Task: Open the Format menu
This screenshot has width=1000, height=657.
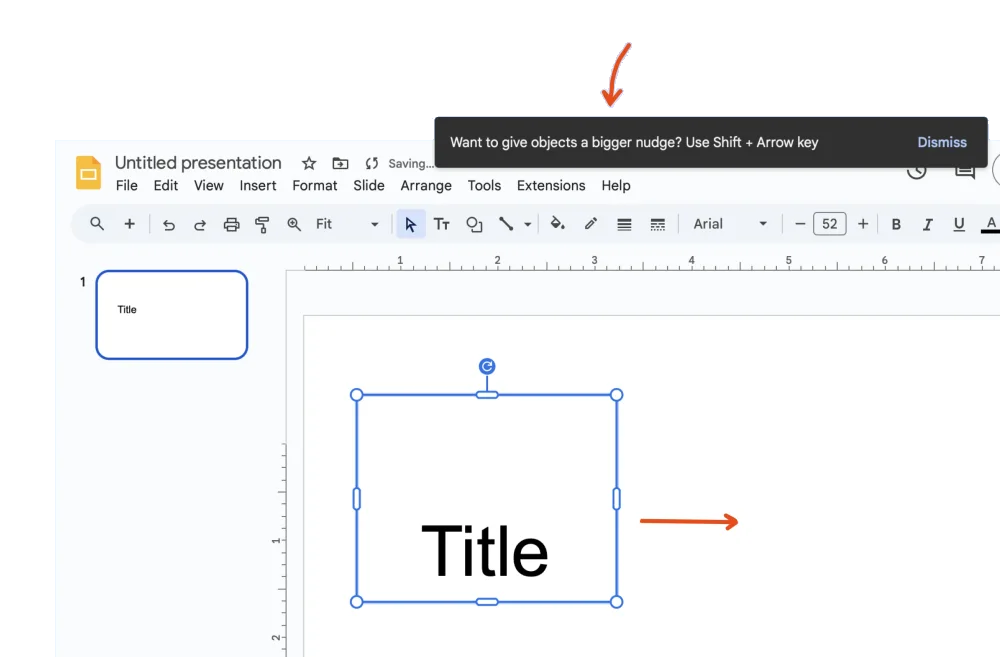Action: coord(314,186)
